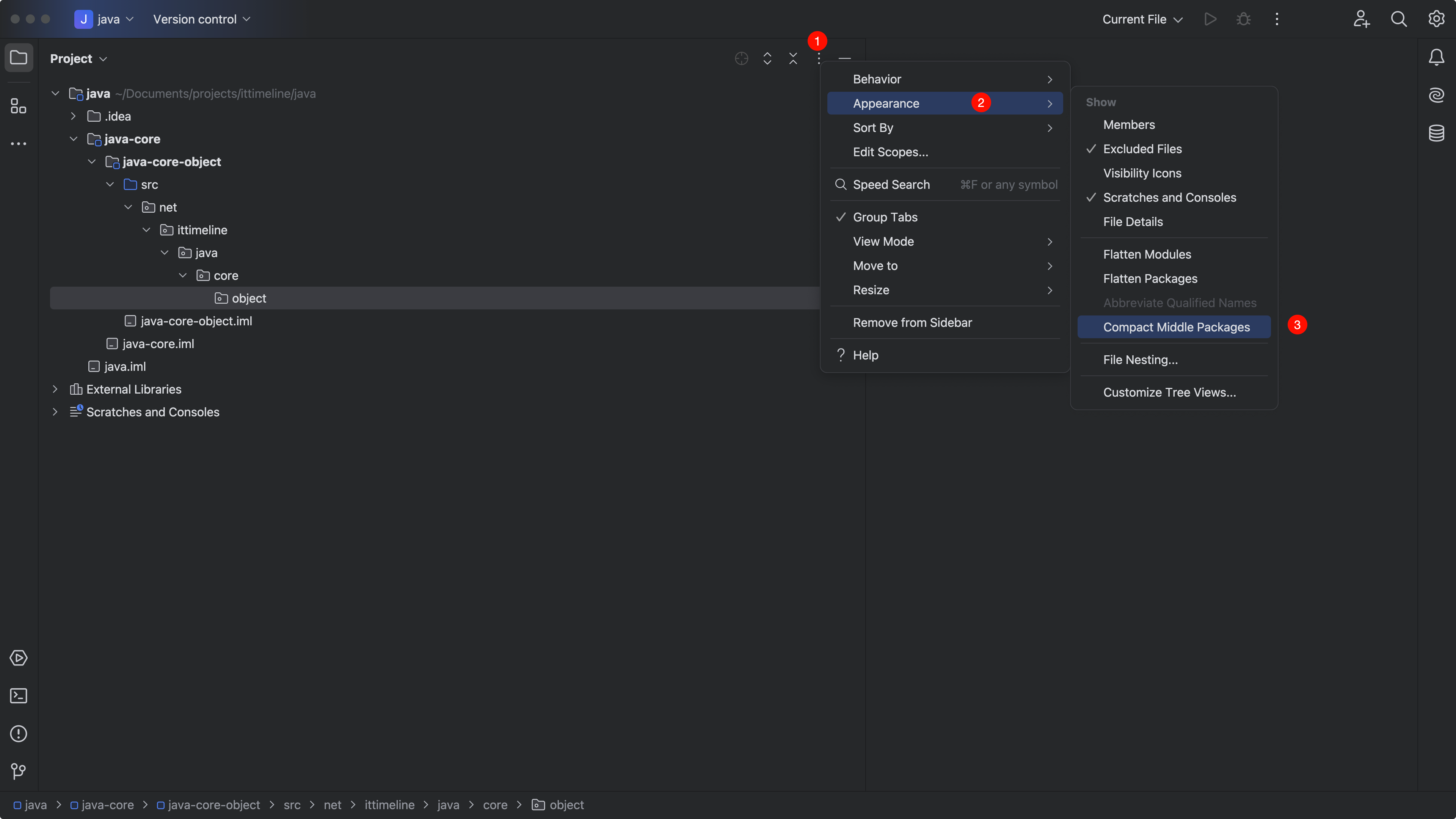Uncheck Scratches and Consoles in Show list
The width and height of the screenshot is (1456, 819).
pos(1169,198)
